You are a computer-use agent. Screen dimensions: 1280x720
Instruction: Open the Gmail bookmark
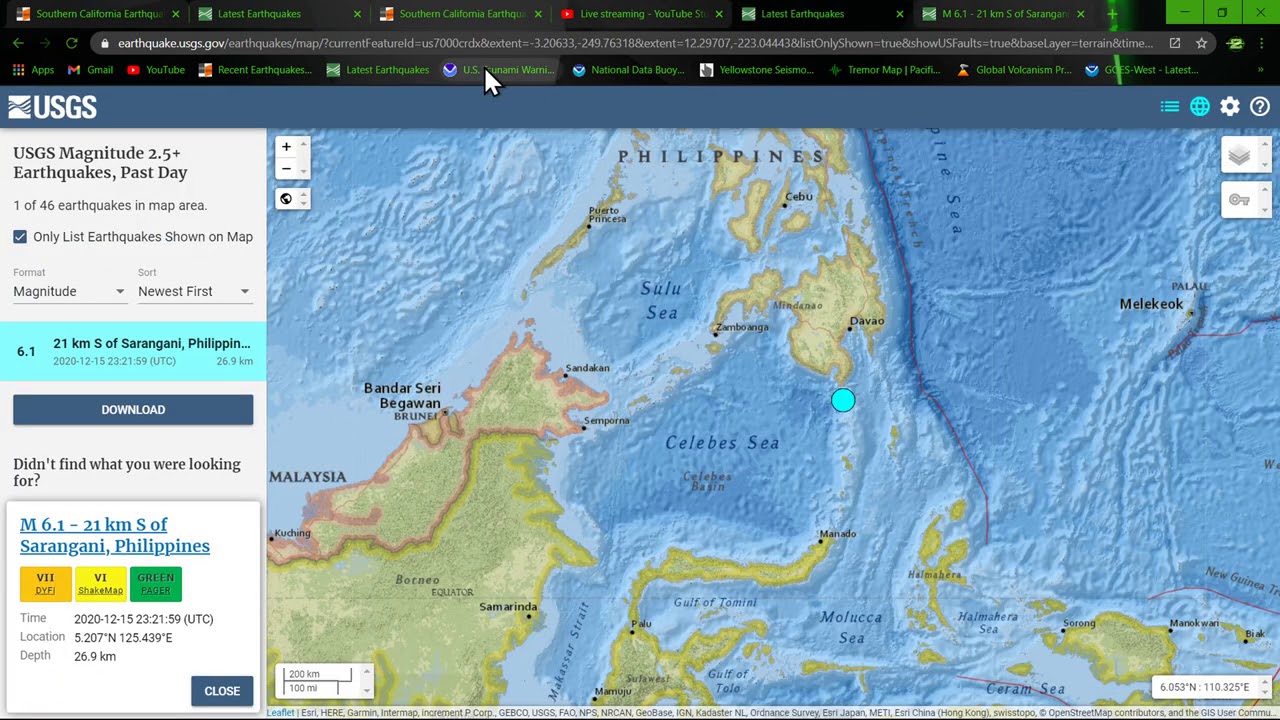(90, 70)
